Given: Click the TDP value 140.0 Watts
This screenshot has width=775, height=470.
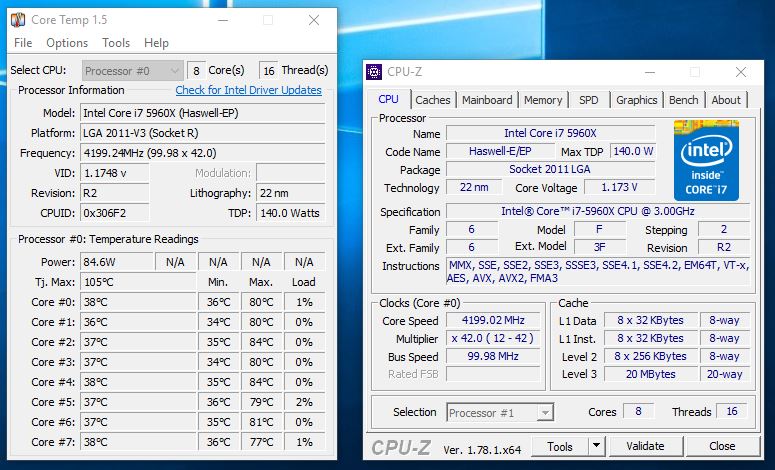Looking at the screenshot, I should coord(291,213).
